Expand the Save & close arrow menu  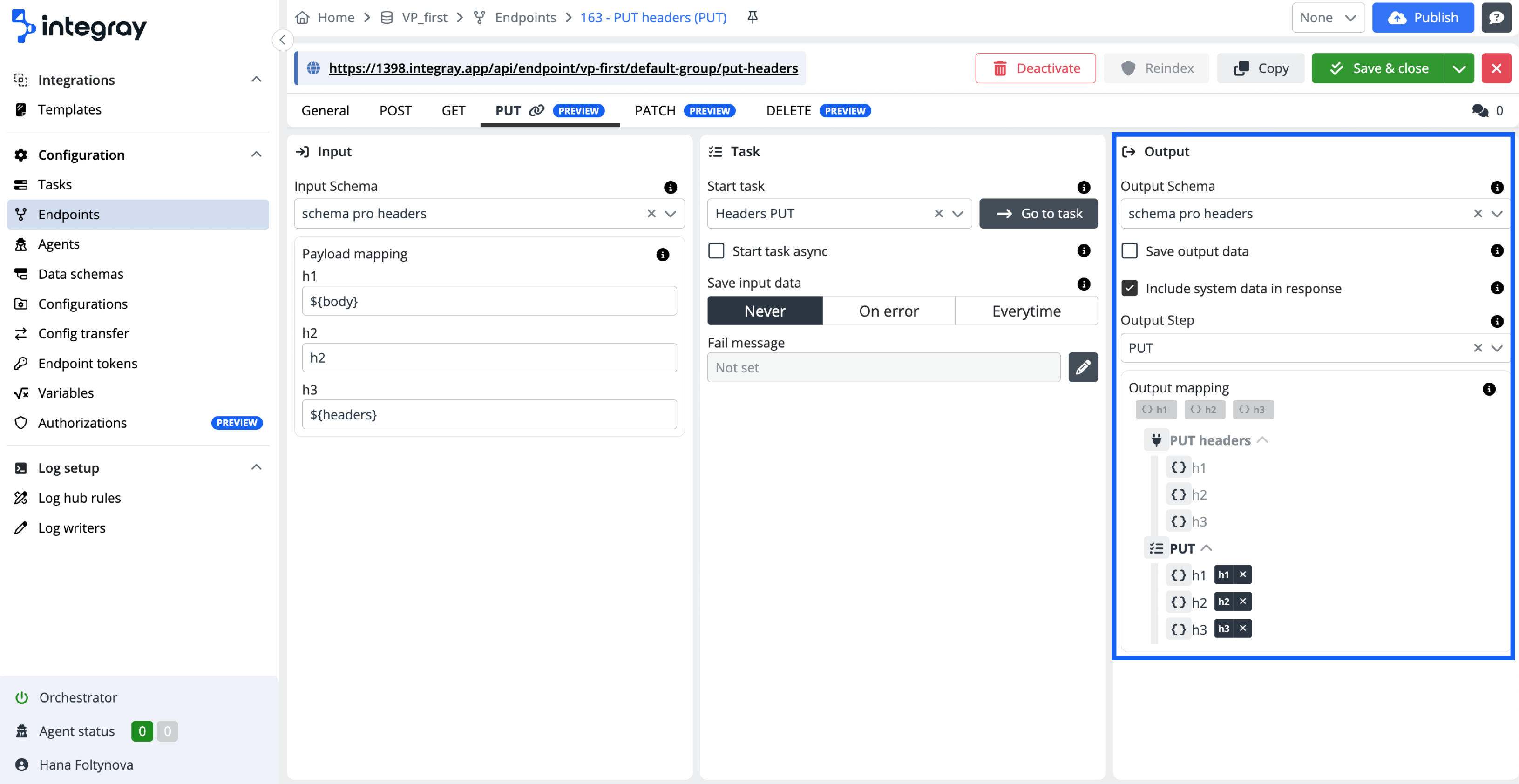click(1459, 68)
